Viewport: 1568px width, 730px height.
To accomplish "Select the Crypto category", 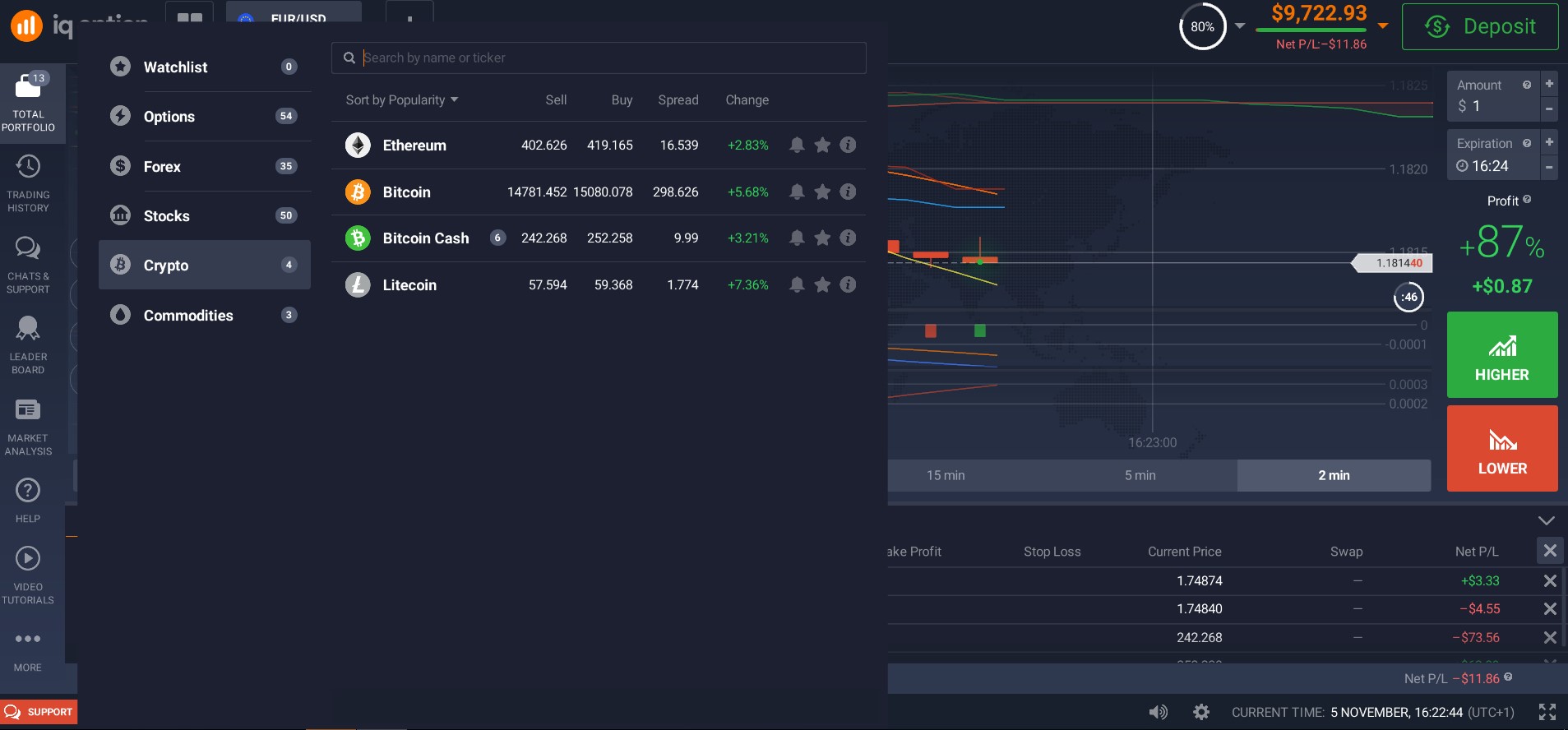I will pyautogui.click(x=205, y=265).
